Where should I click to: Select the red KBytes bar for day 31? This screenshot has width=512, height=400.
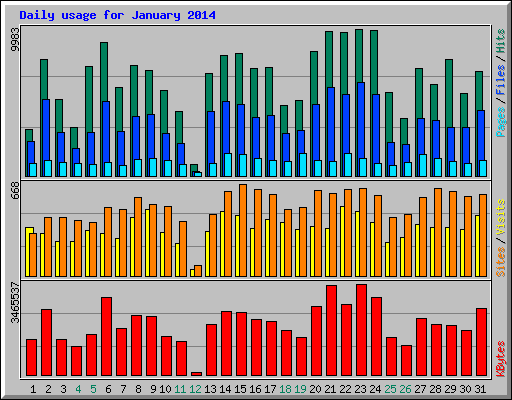click(x=481, y=342)
